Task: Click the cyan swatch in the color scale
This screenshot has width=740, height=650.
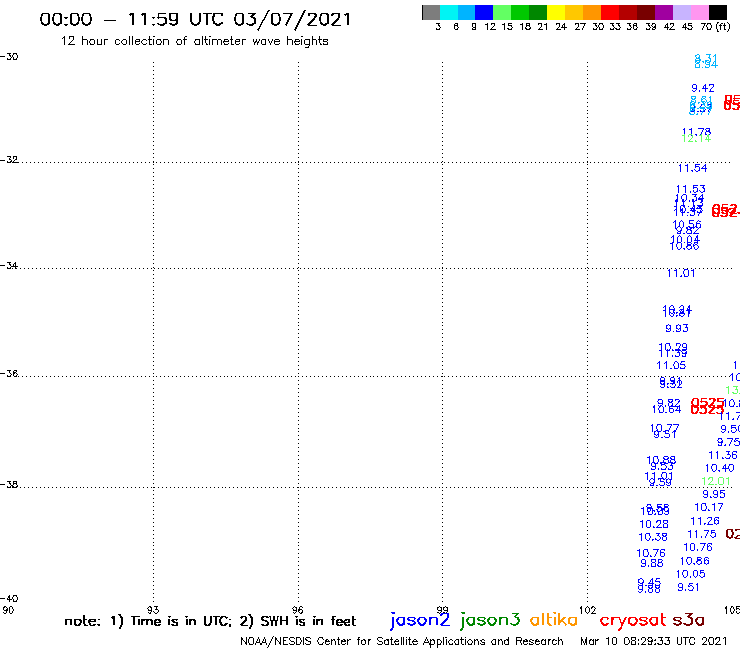Action: (448, 12)
